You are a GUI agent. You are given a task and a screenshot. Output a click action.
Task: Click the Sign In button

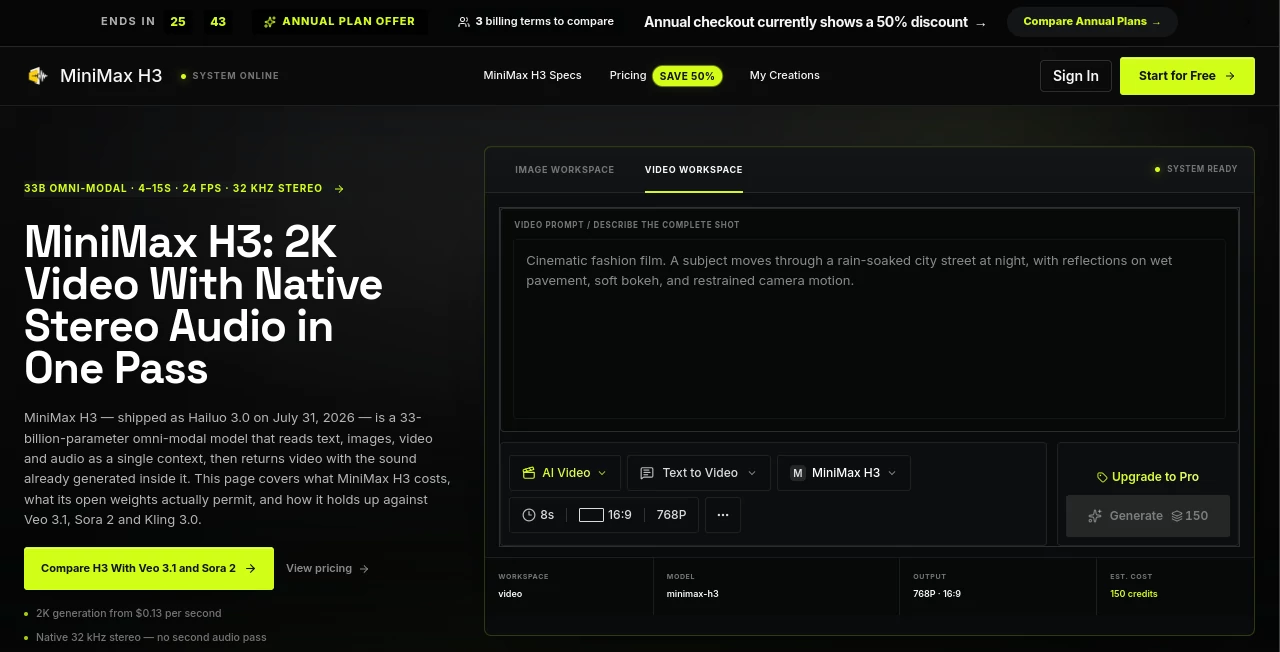1076,76
